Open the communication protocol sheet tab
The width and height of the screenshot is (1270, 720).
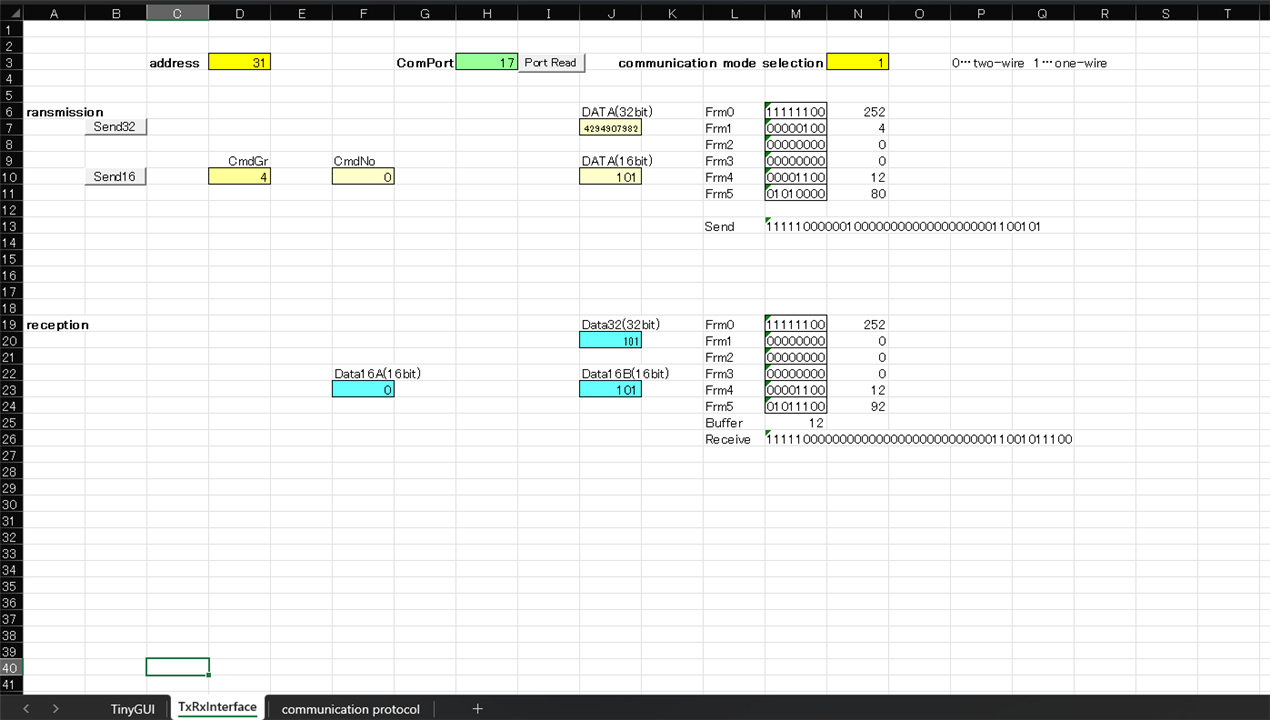coord(350,709)
